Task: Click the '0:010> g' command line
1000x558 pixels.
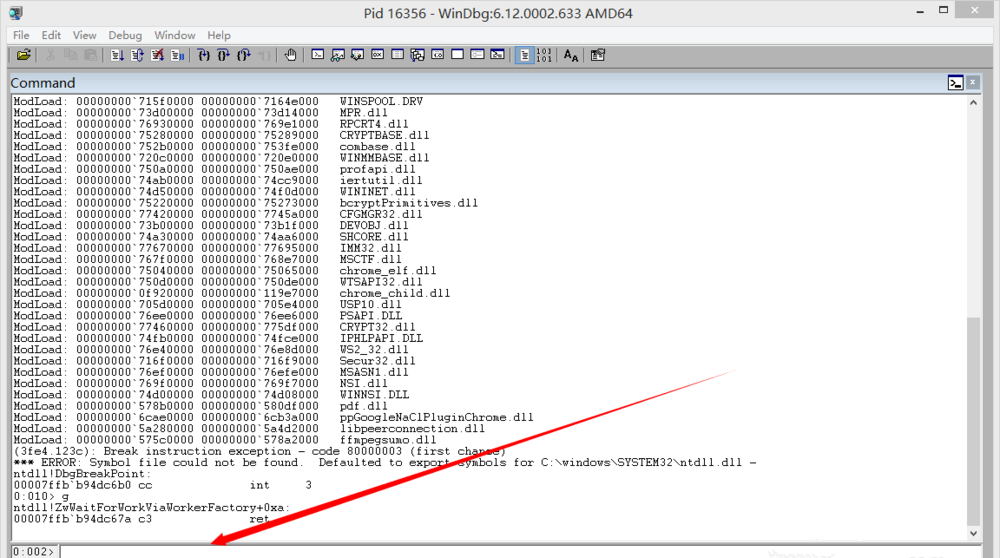Action: pyautogui.click(x=41, y=496)
